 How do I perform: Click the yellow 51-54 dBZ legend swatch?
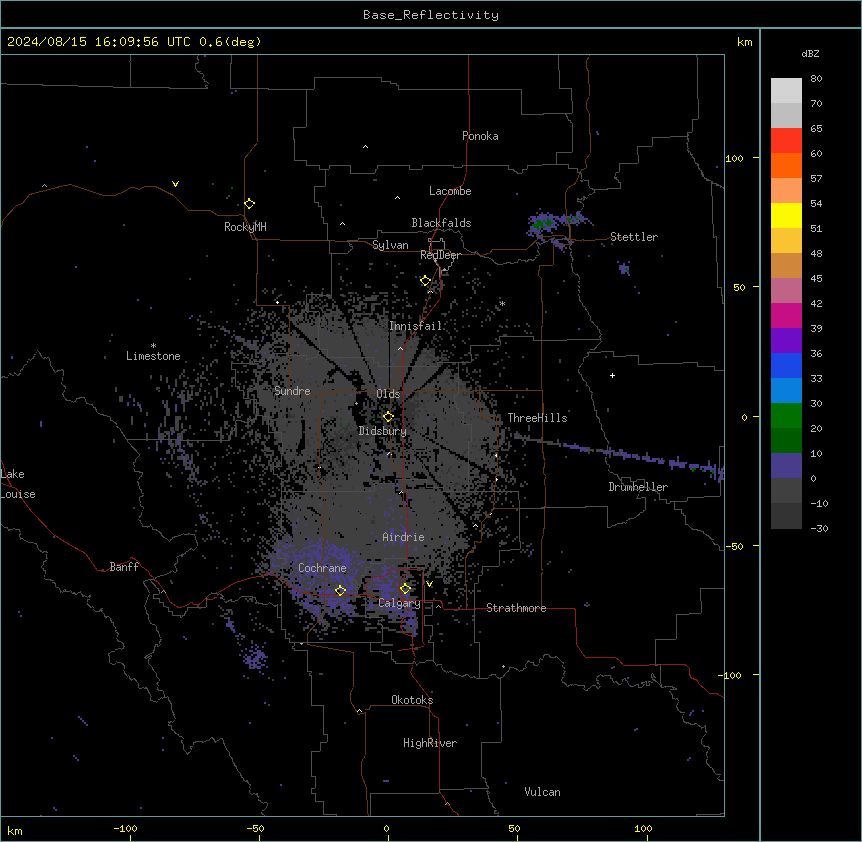coord(786,215)
